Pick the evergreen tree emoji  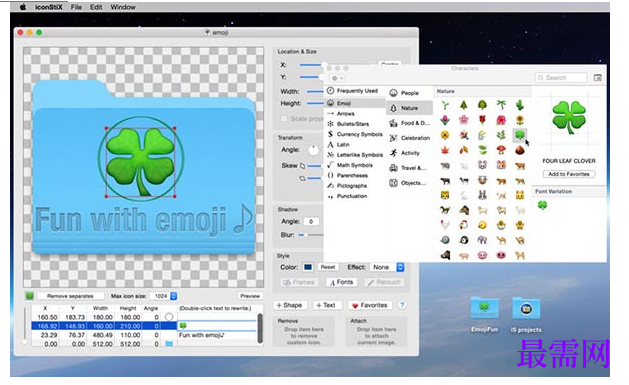click(464, 105)
